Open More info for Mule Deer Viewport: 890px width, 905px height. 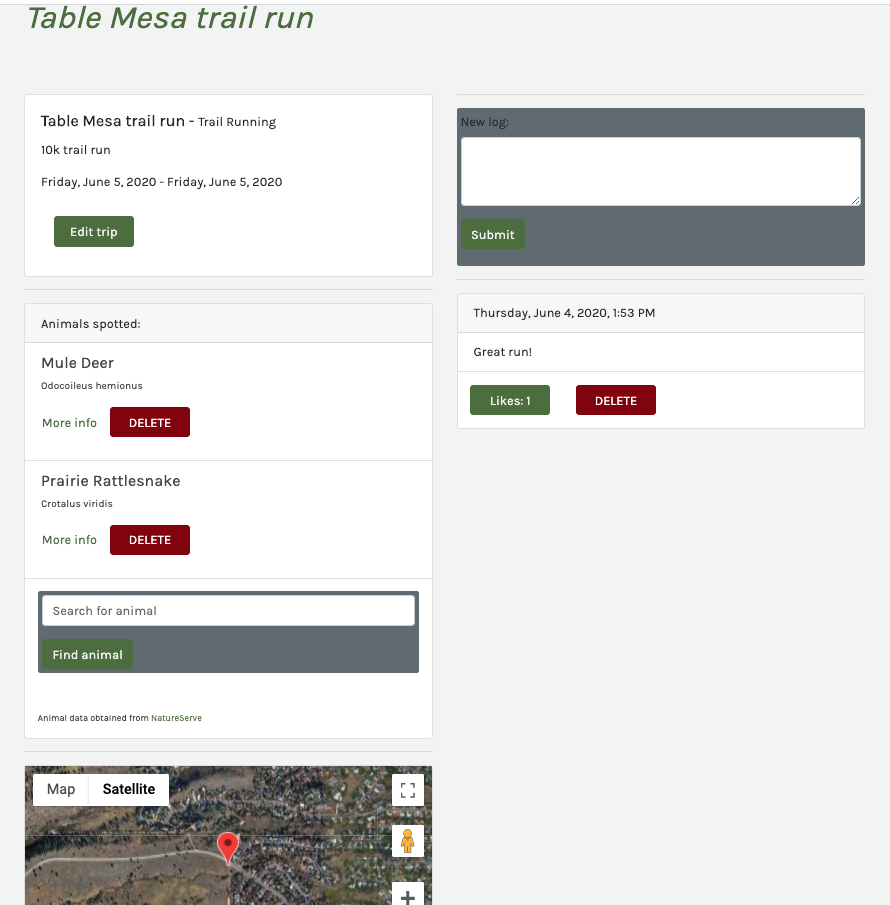(x=68, y=422)
